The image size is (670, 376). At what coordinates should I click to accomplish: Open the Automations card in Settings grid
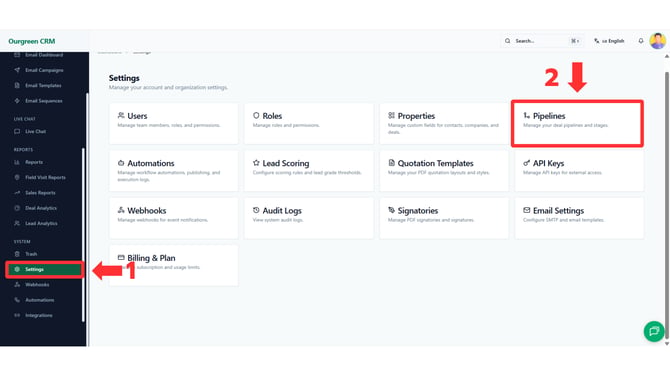(173, 171)
